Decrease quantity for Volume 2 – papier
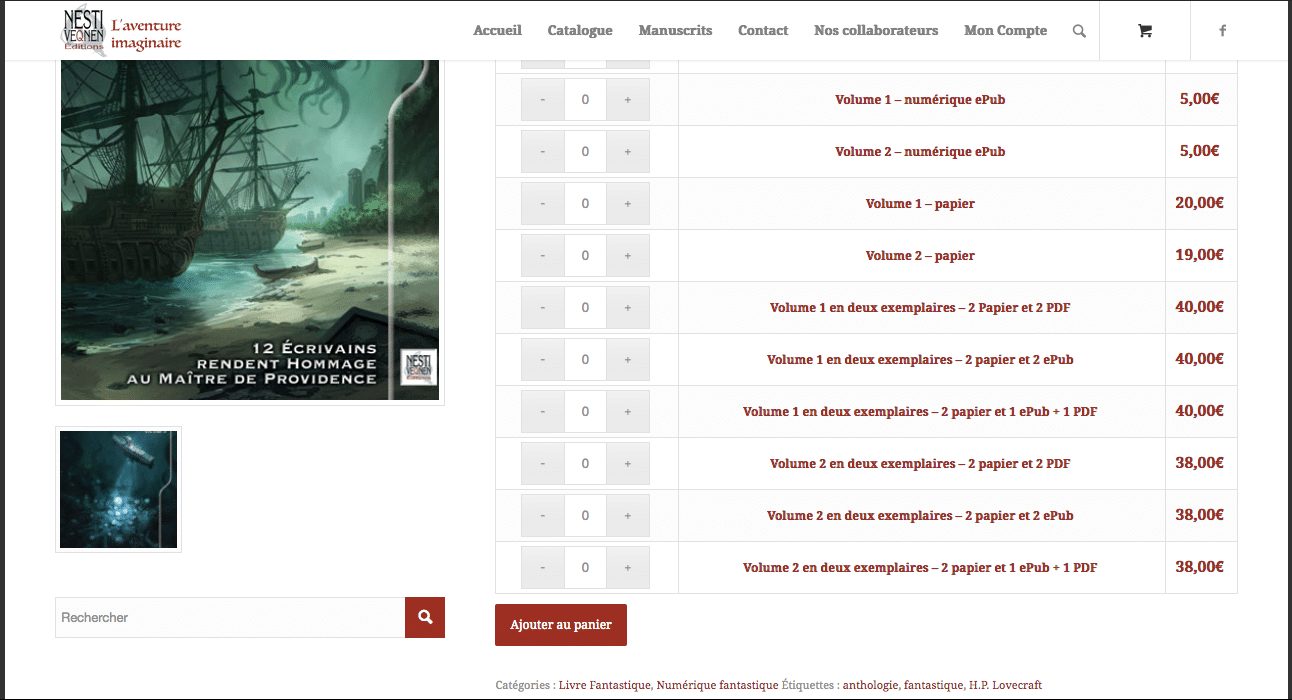The width and height of the screenshot is (1292, 700). (x=543, y=256)
